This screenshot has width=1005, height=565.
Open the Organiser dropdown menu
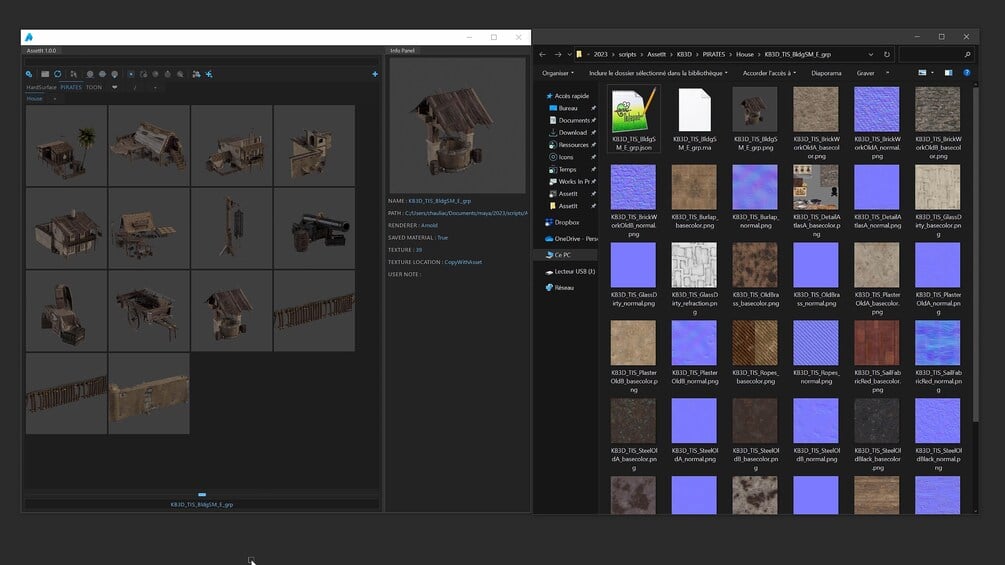pos(558,73)
